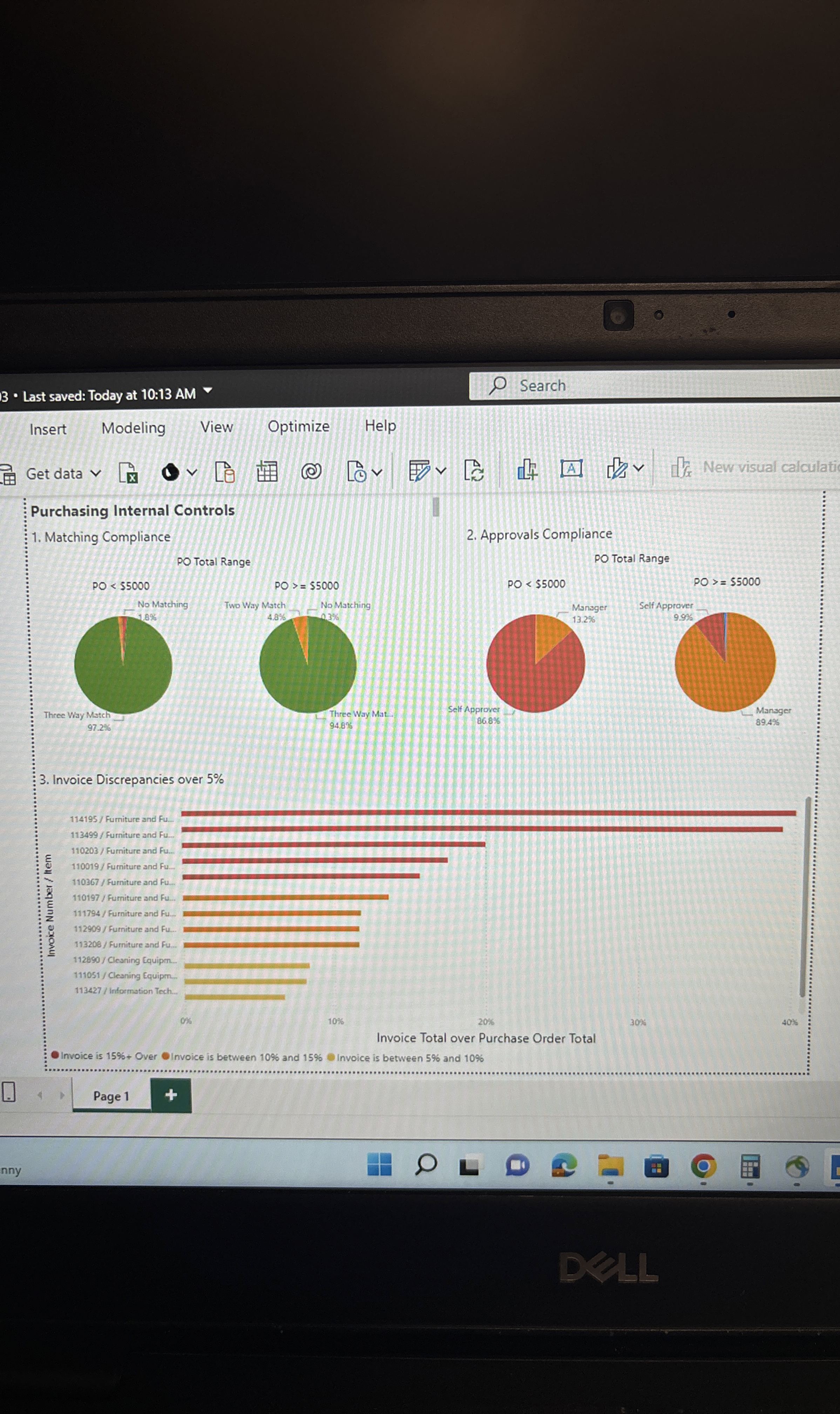Click the SQL Server data source icon
The image size is (840, 1414).
(225, 472)
